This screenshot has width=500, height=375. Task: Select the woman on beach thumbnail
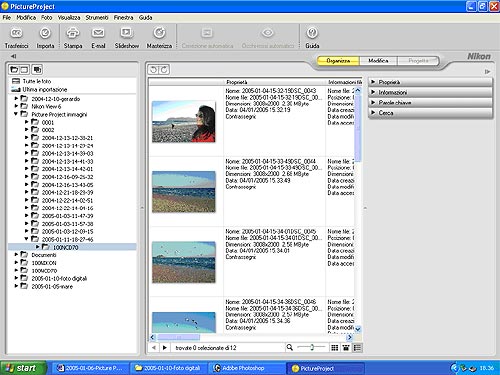[184, 122]
